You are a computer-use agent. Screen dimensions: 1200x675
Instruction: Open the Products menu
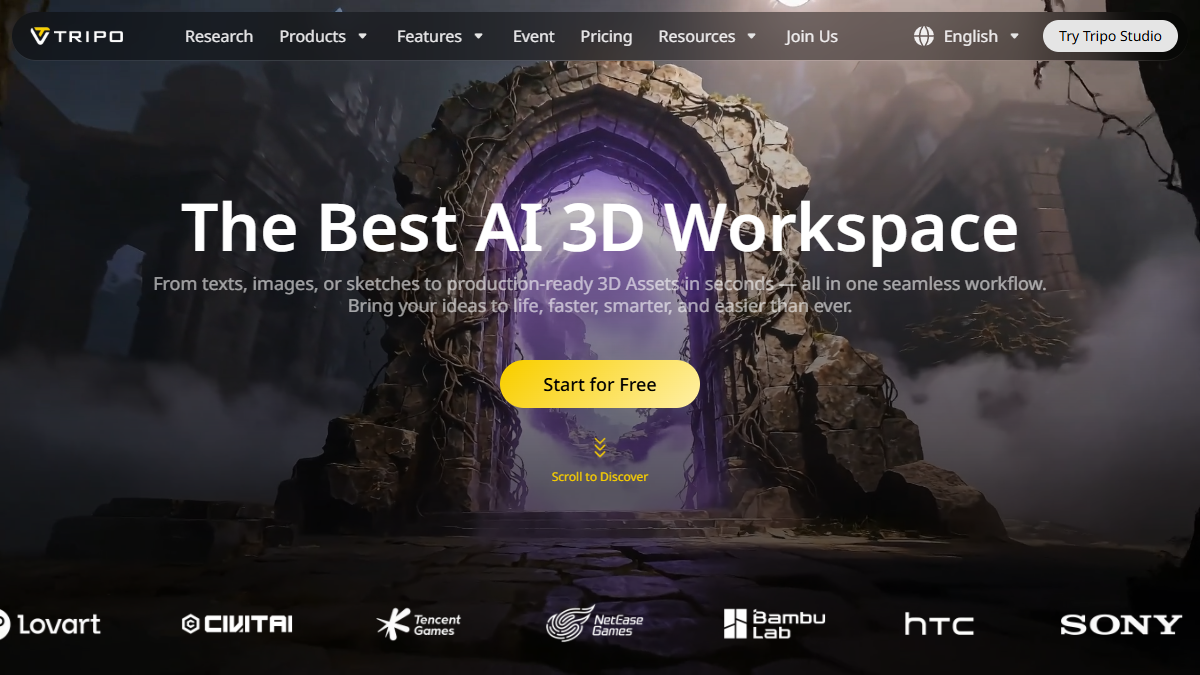coord(312,36)
